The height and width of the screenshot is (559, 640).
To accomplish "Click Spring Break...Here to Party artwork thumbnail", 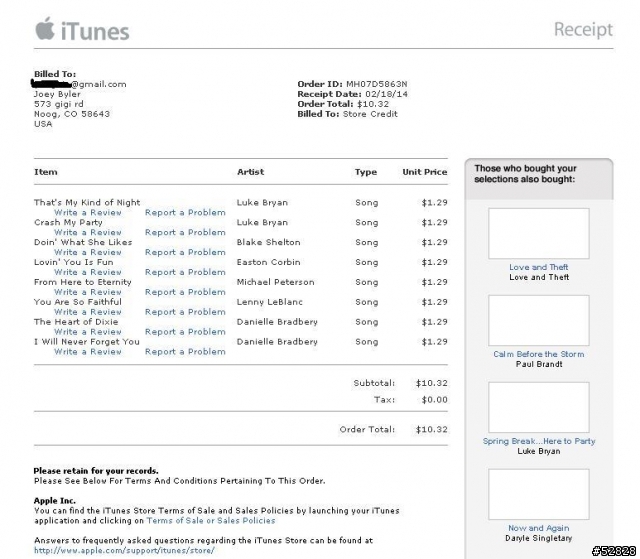I will [x=539, y=407].
